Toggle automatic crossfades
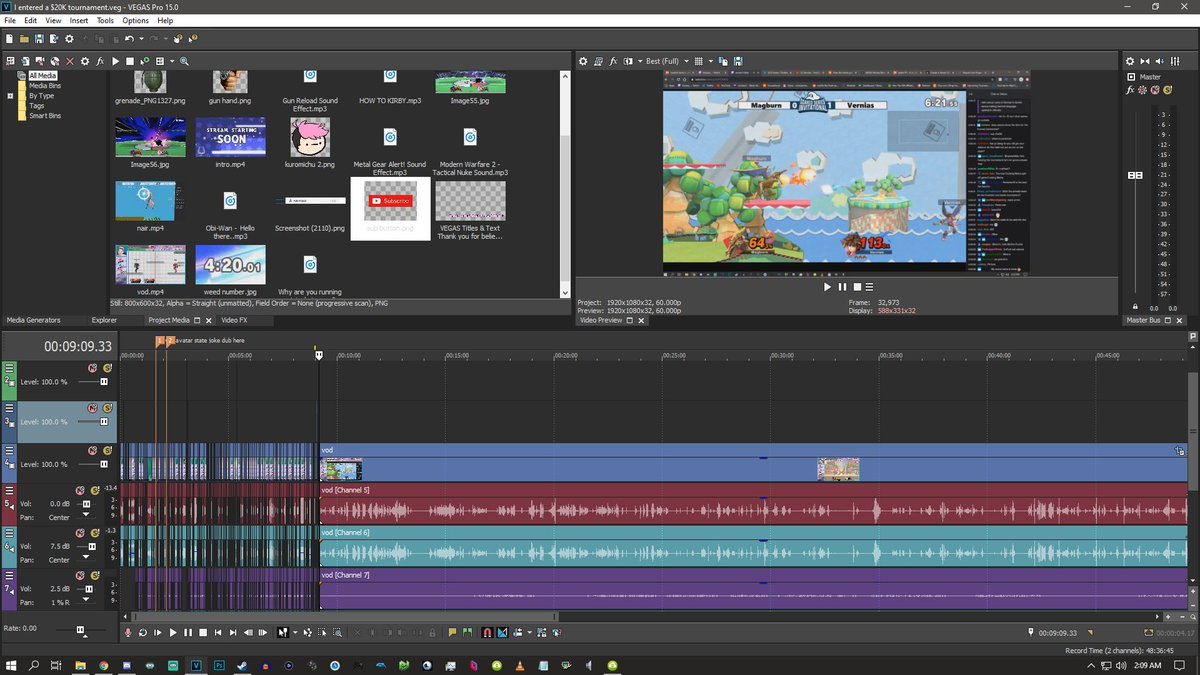Viewport: 1200px width, 675px height. click(x=502, y=632)
